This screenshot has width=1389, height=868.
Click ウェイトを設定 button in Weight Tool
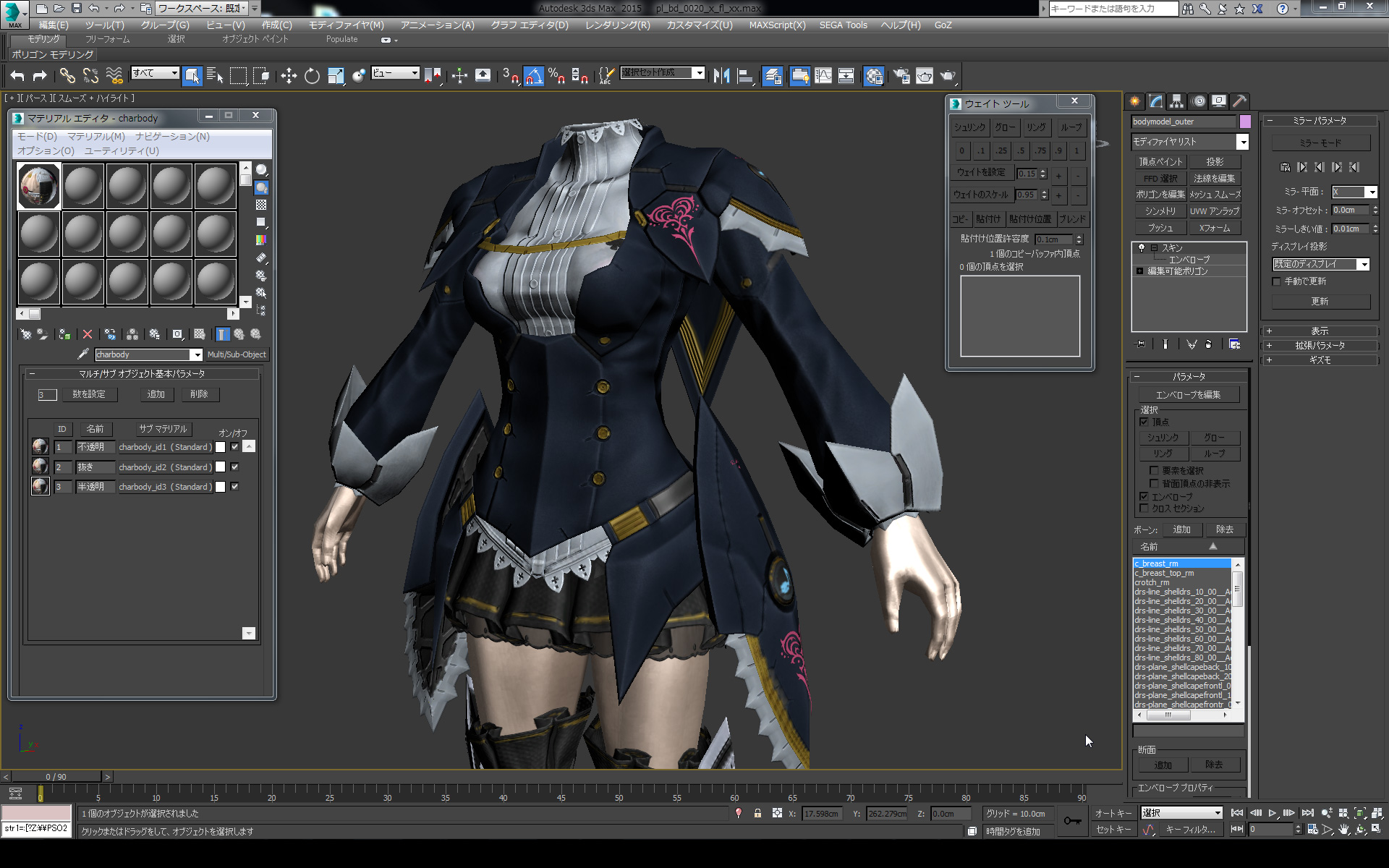[981, 172]
